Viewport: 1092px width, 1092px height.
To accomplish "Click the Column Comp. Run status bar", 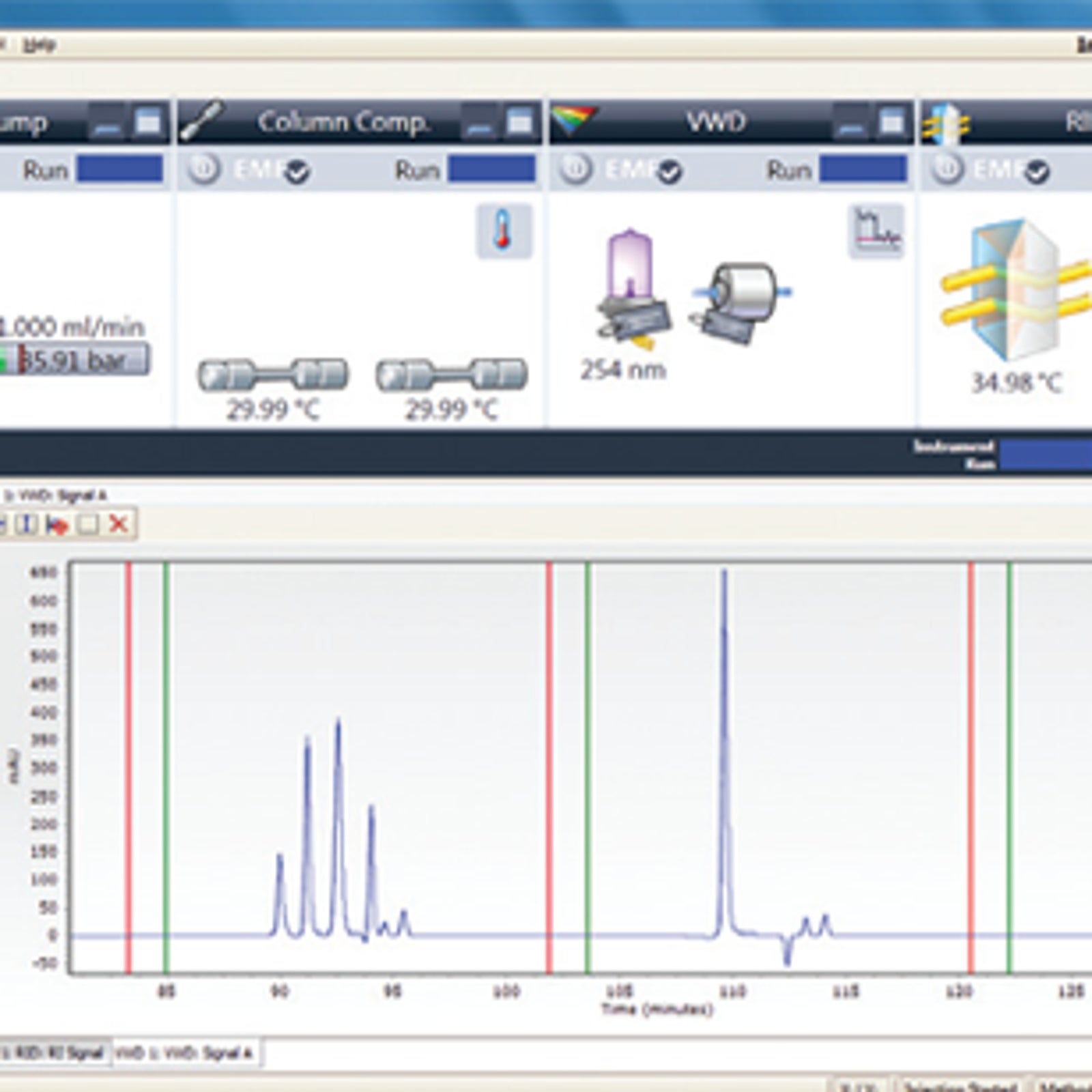I will pyautogui.click(x=491, y=169).
